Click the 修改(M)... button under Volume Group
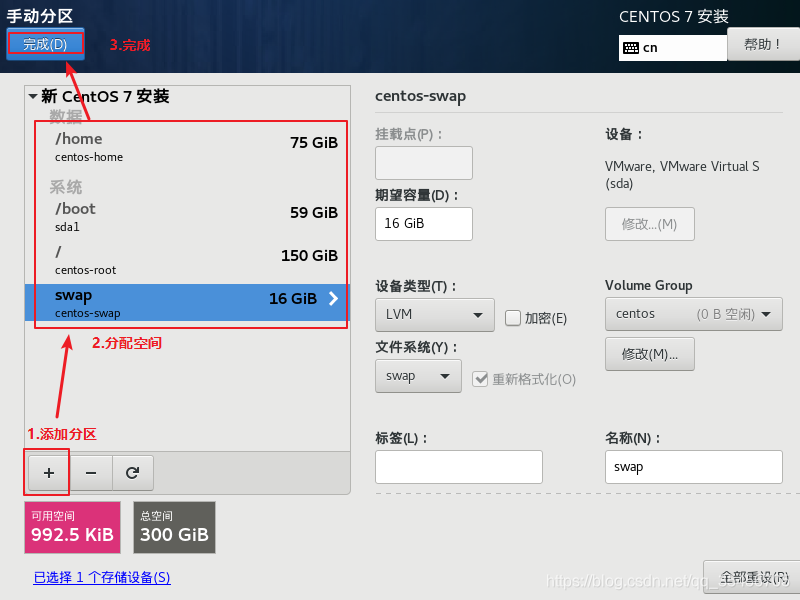 coord(649,354)
